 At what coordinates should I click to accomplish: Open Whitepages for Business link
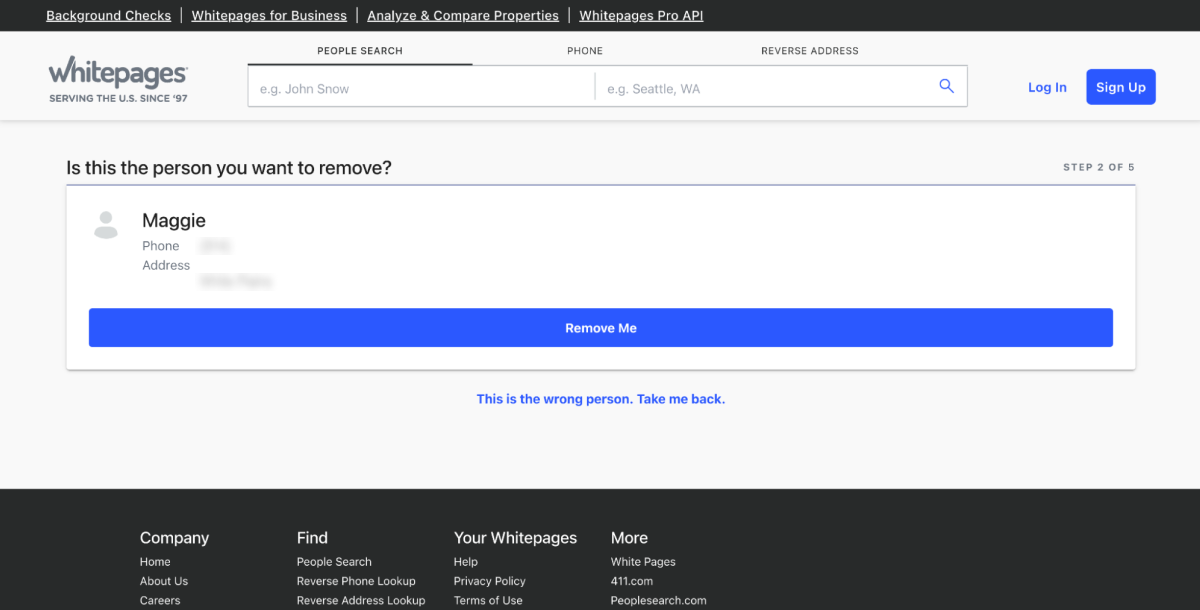[x=269, y=16]
